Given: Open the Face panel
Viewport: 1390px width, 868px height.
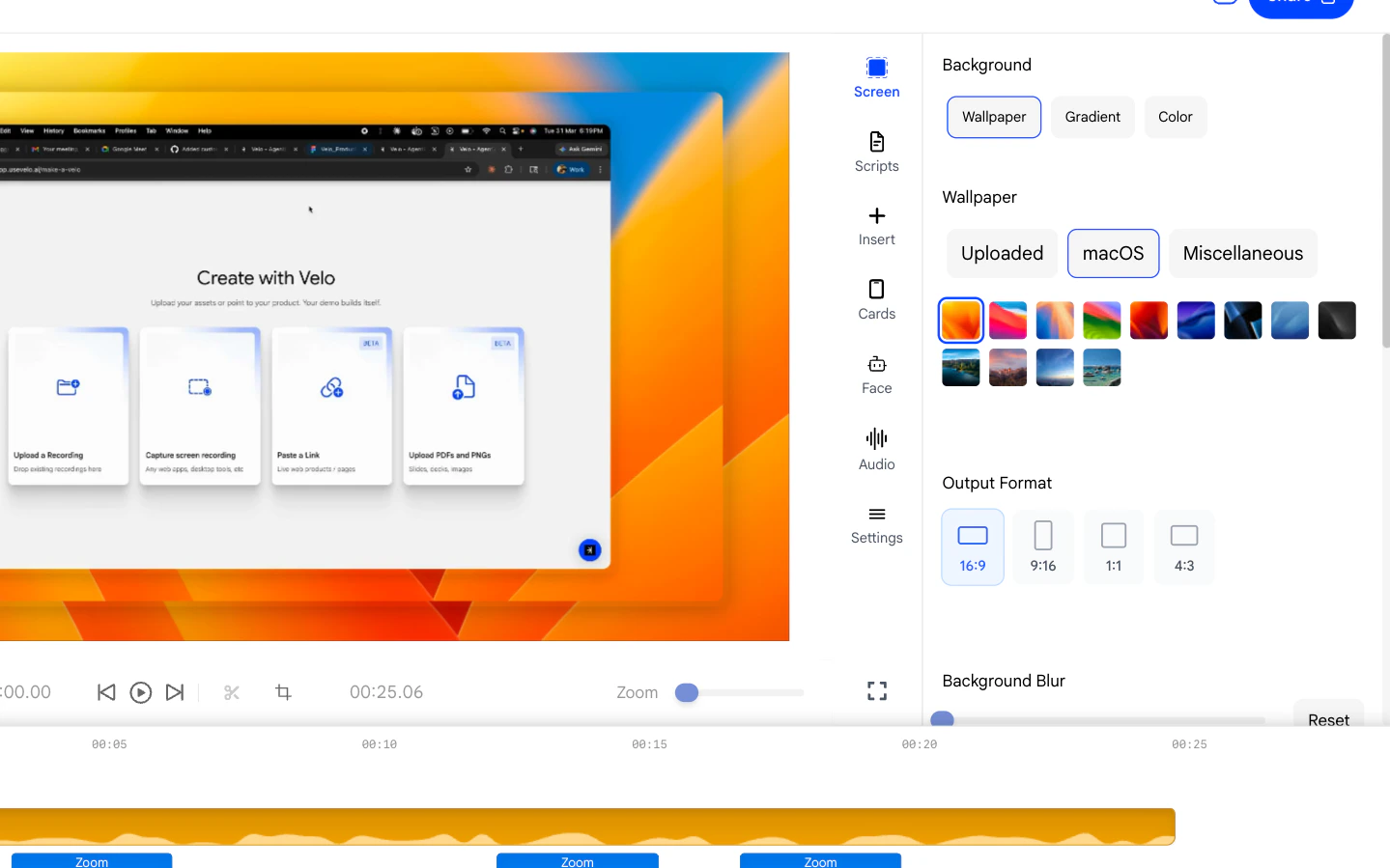Looking at the screenshot, I should (x=876, y=375).
